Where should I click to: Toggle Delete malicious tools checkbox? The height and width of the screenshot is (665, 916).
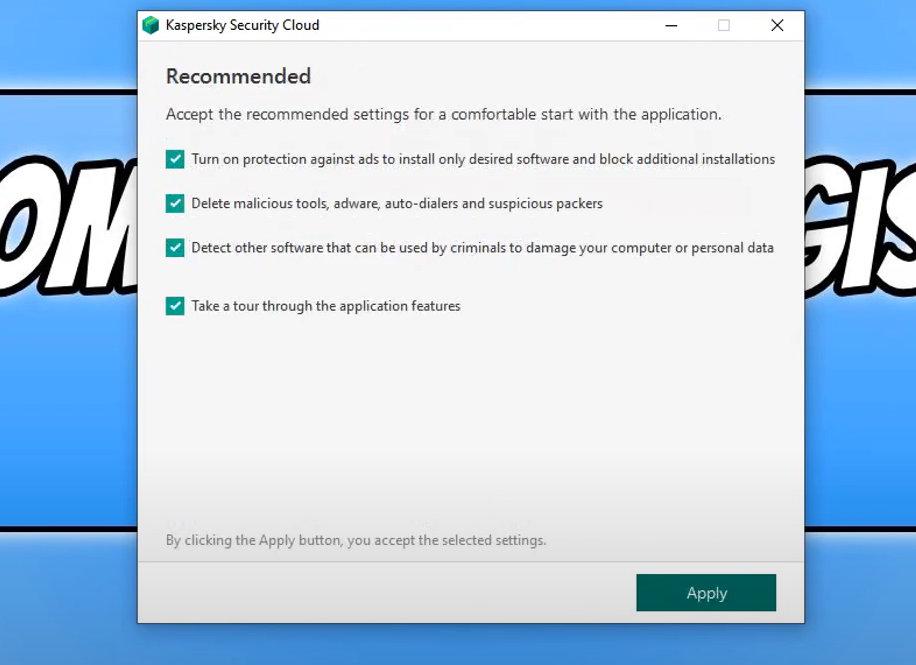175,203
